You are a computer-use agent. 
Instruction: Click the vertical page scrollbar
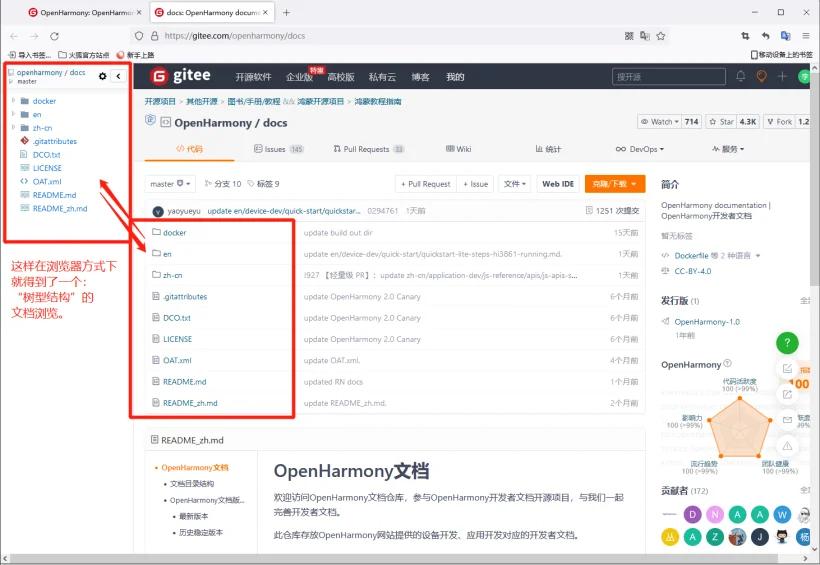(815, 178)
